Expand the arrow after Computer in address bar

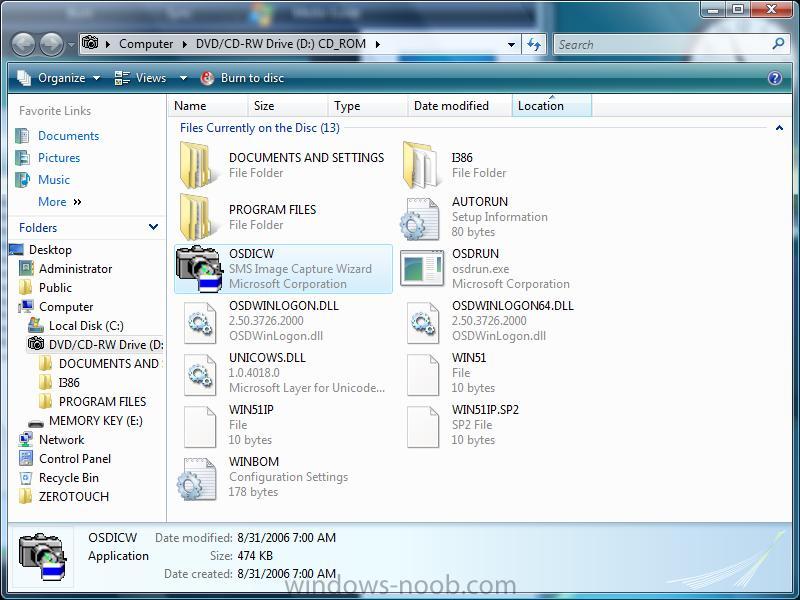point(185,44)
